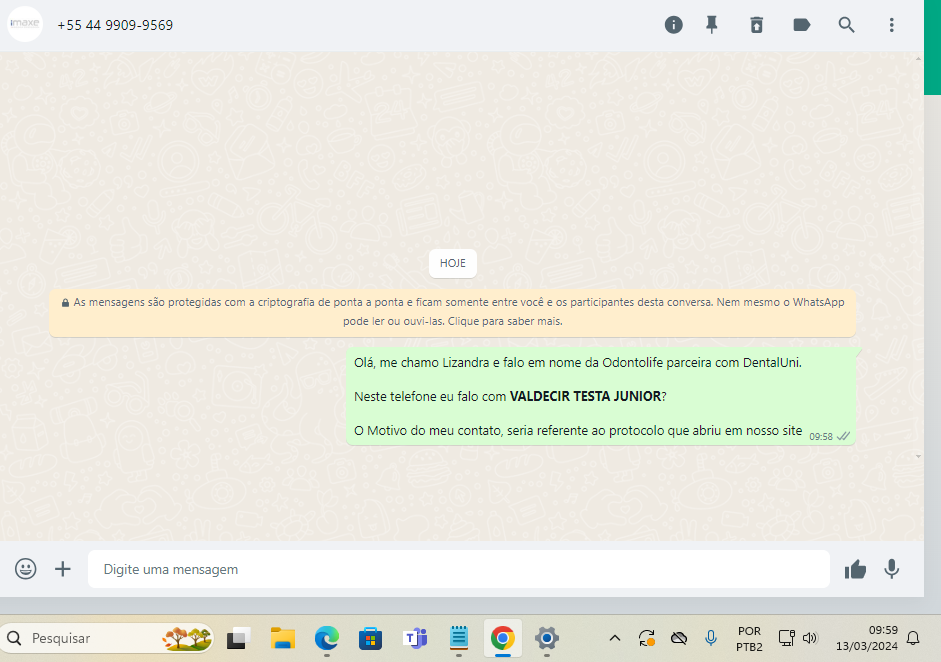Click the HOJE date badge
Screen dimensions: 941x662
coord(452,263)
